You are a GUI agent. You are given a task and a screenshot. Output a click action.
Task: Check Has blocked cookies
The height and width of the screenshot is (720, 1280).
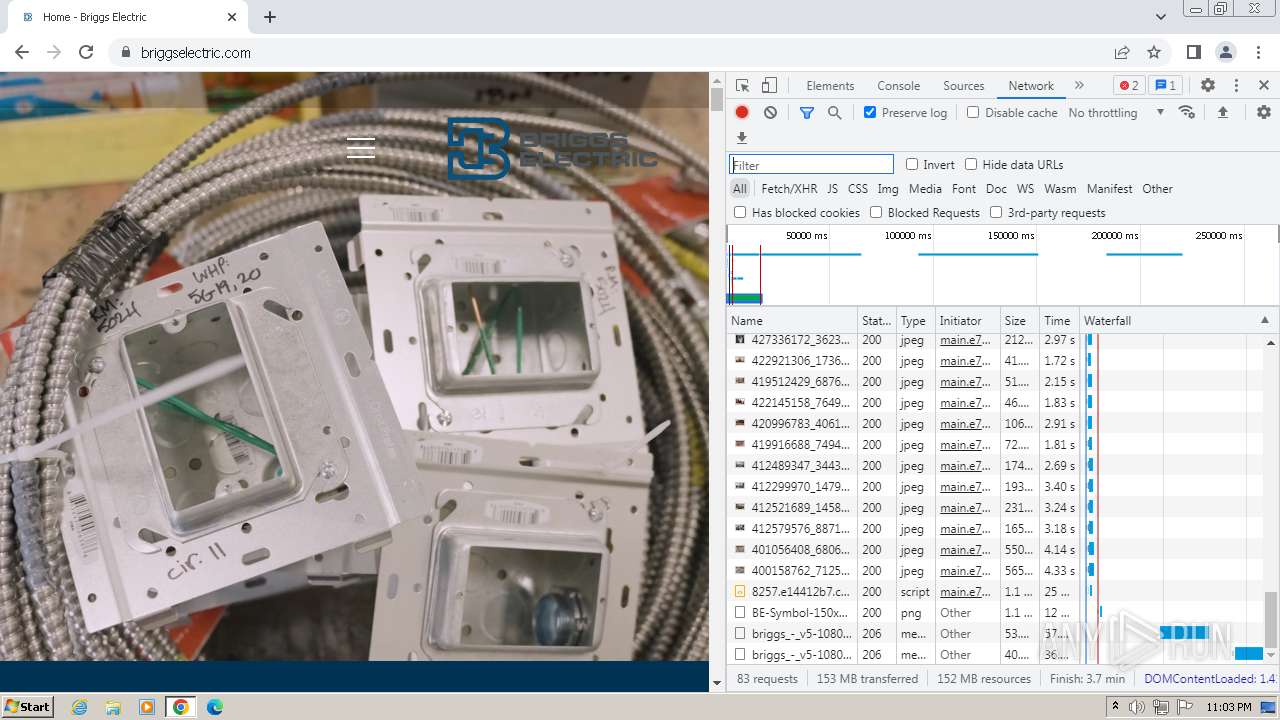pos(740,213)
